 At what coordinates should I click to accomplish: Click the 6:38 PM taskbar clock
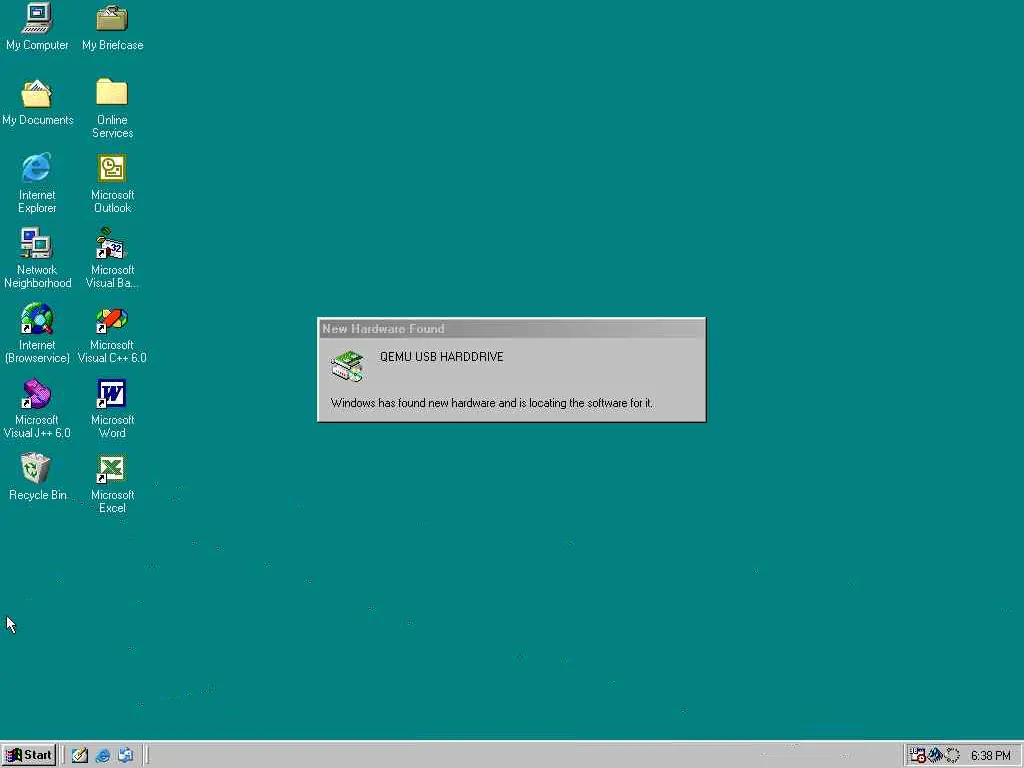[x=990, y=756]
